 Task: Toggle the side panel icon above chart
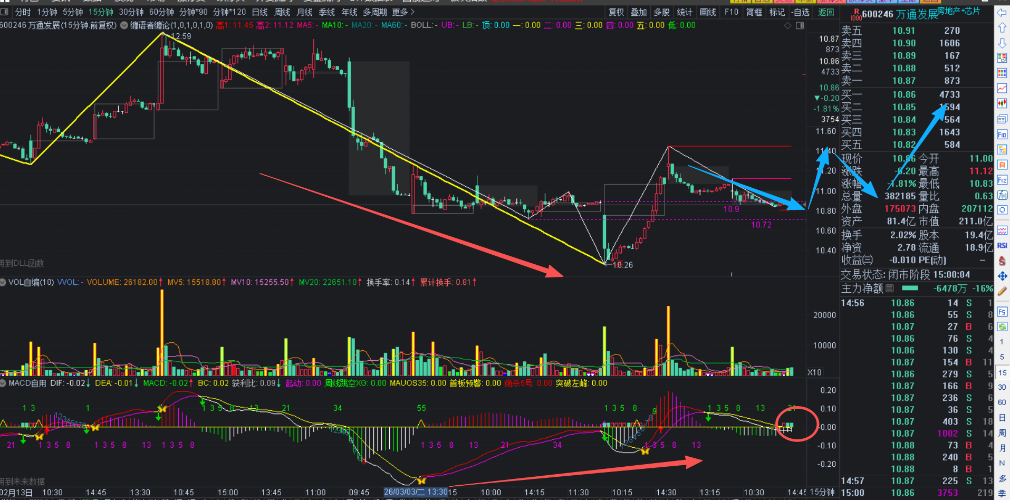801,25
